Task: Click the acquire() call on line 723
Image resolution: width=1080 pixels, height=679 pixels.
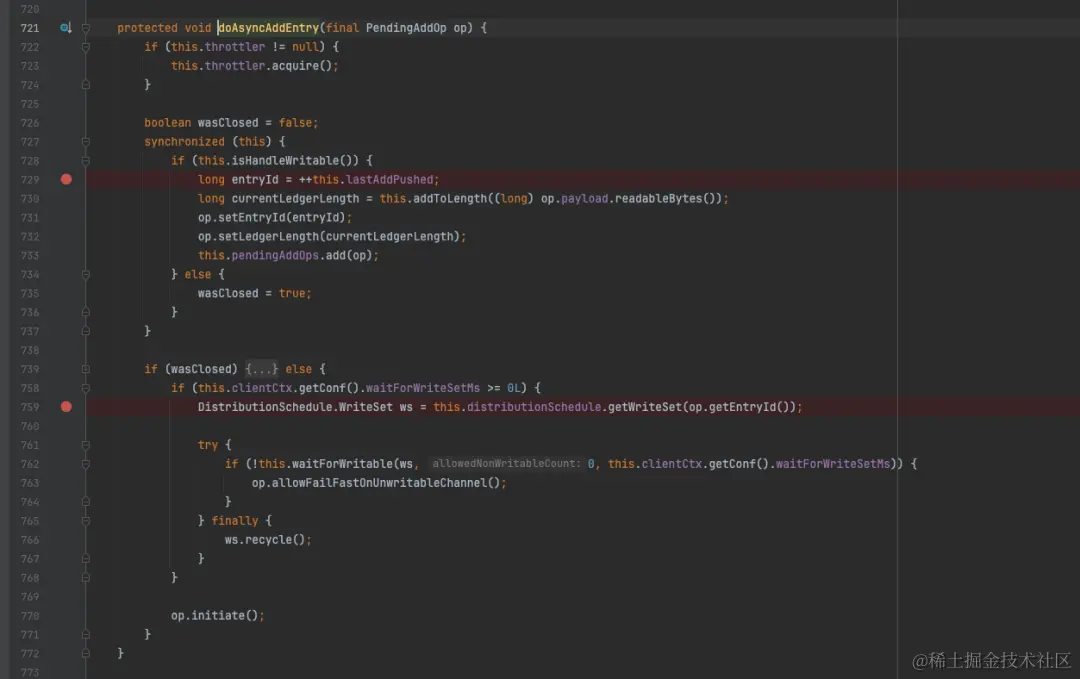Action: (x=302, y=65)
